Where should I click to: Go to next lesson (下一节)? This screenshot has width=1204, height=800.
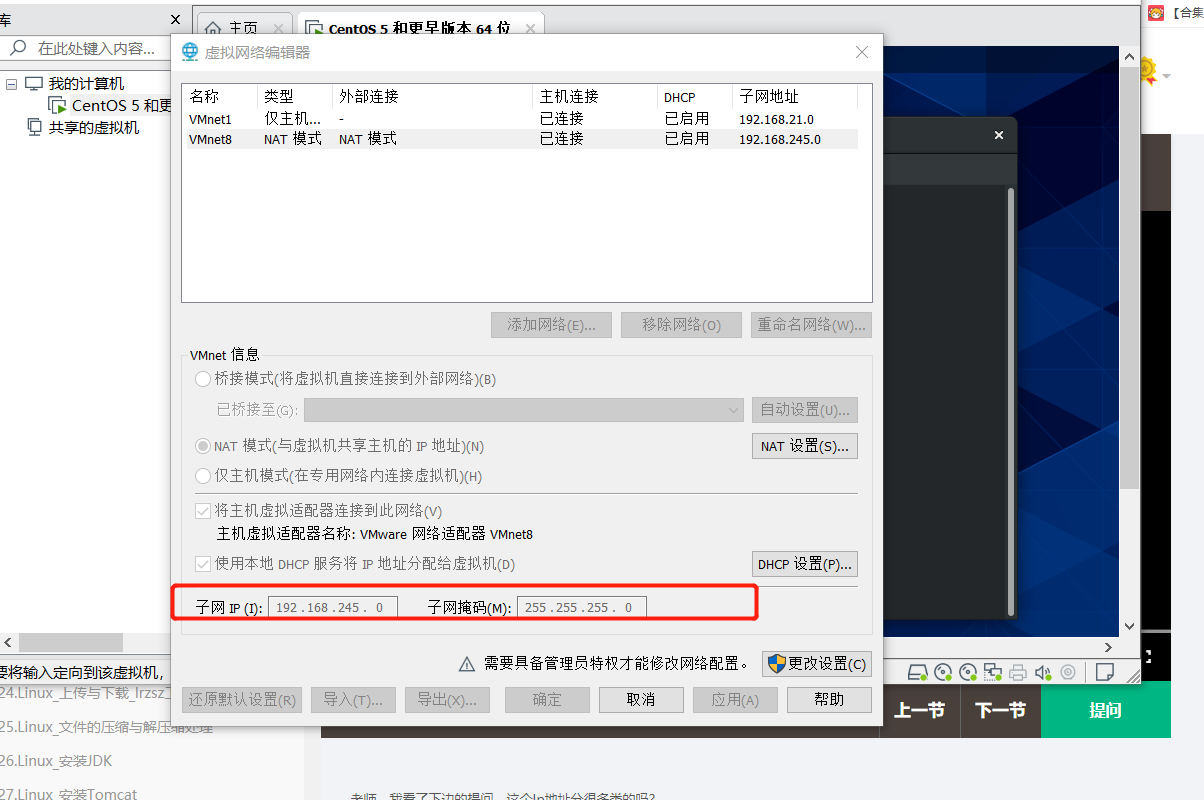(1001, 710)
